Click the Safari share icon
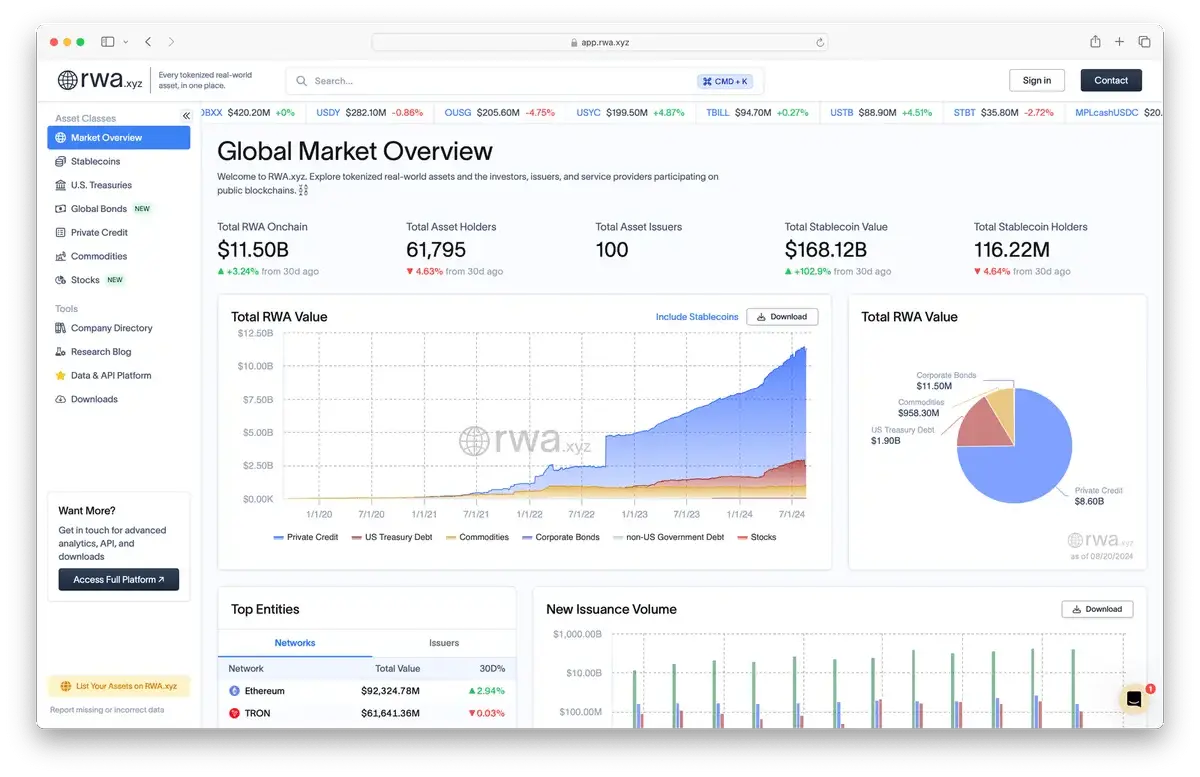Screen dimensions: 1200x777 tap(1095, 42)
